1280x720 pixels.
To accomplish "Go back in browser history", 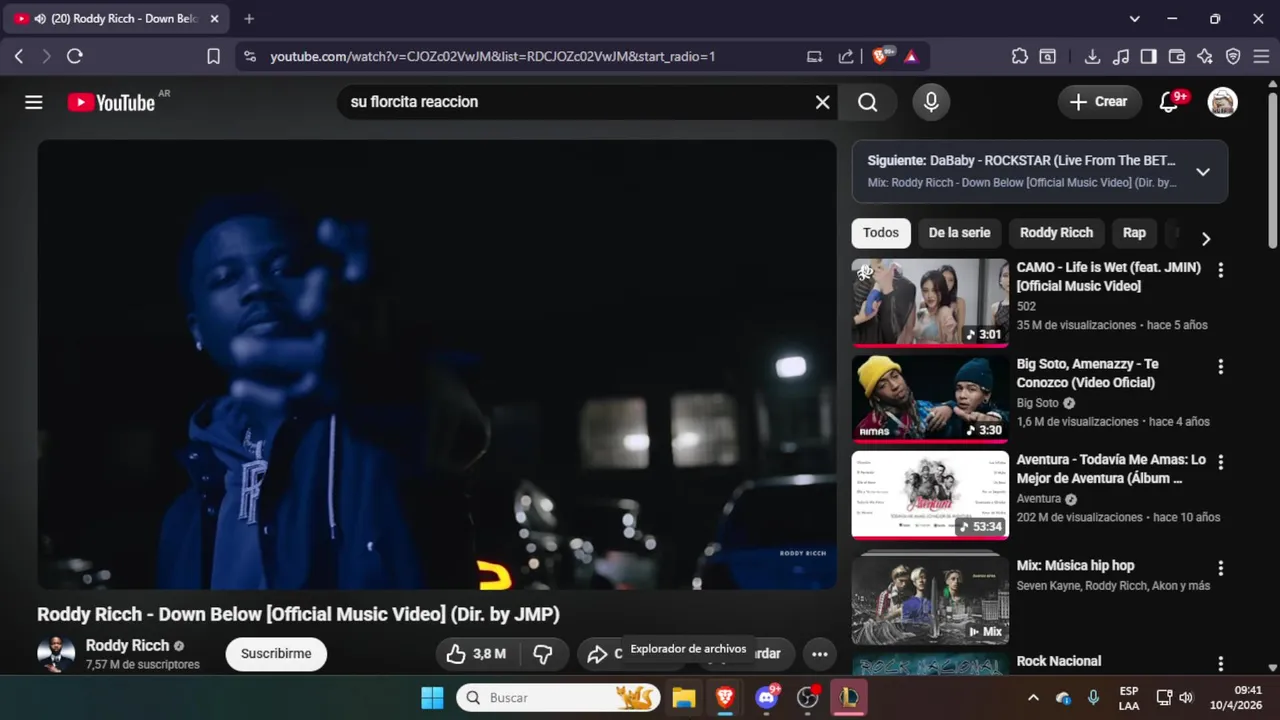I will 19,57.
